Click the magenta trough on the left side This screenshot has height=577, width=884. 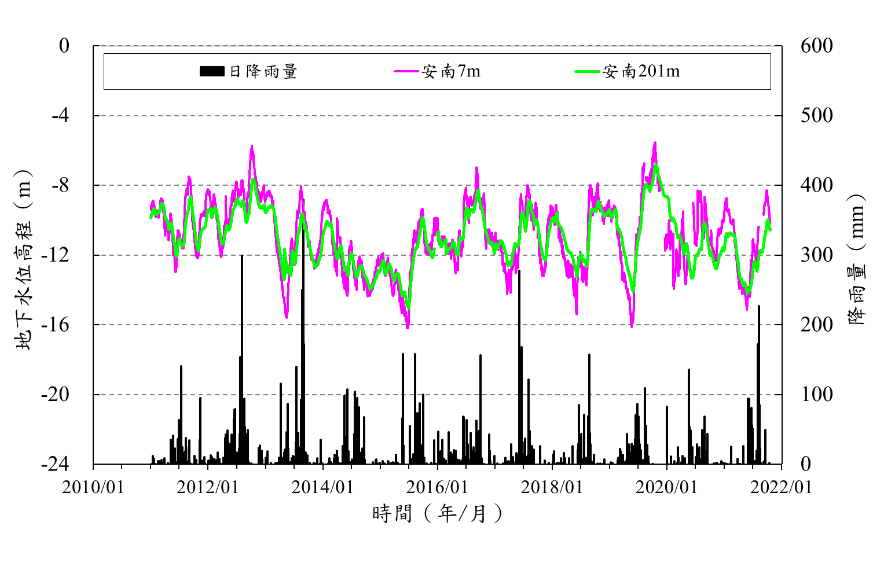[287, 316]
